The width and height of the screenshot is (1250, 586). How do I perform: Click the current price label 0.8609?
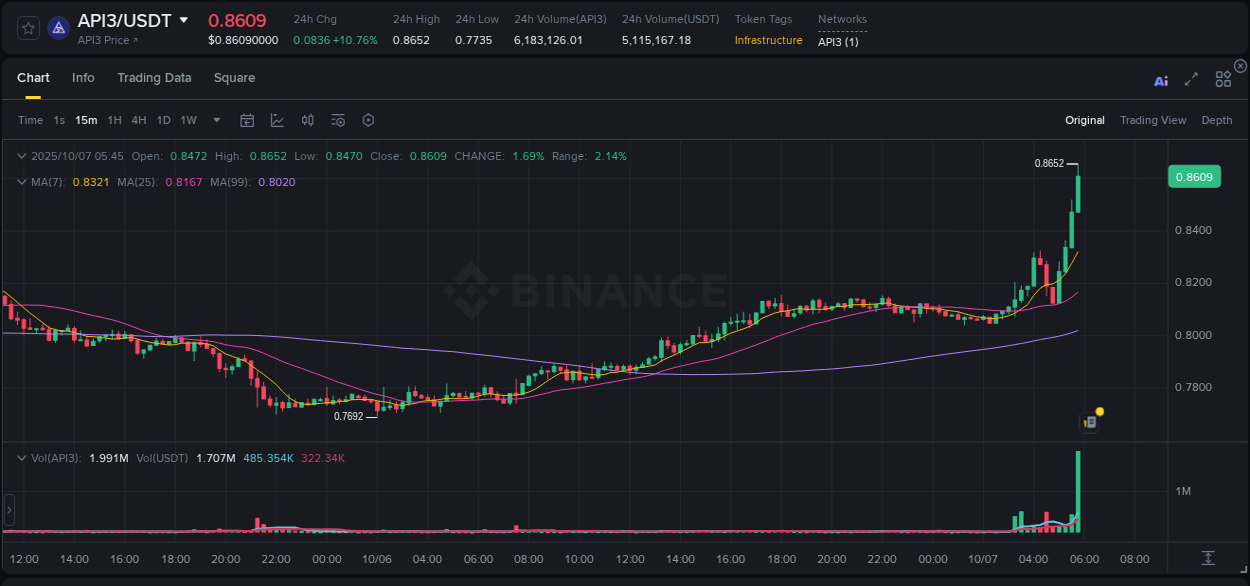coord(1194,176)
